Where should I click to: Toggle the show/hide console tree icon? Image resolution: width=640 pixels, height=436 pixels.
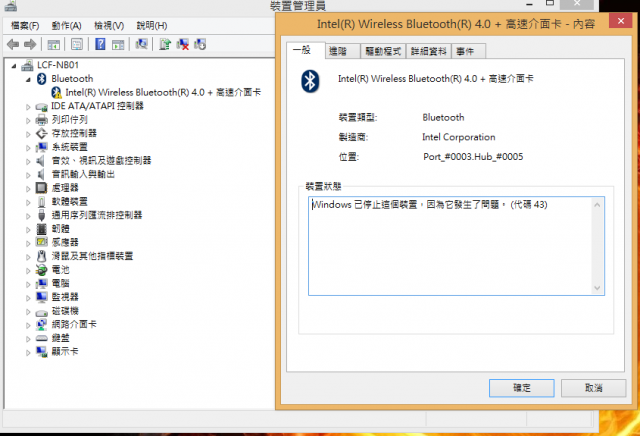pos(53,44)
